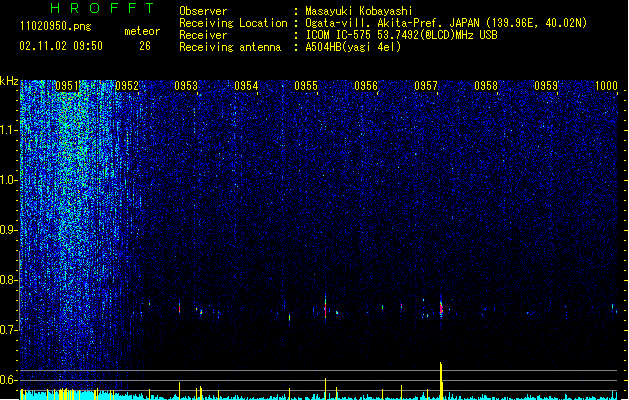The width and height of the screenshot is (629, 400).
Task: Click the A504HB(yagi 4el) antenna text
Action: click(353, 47)
